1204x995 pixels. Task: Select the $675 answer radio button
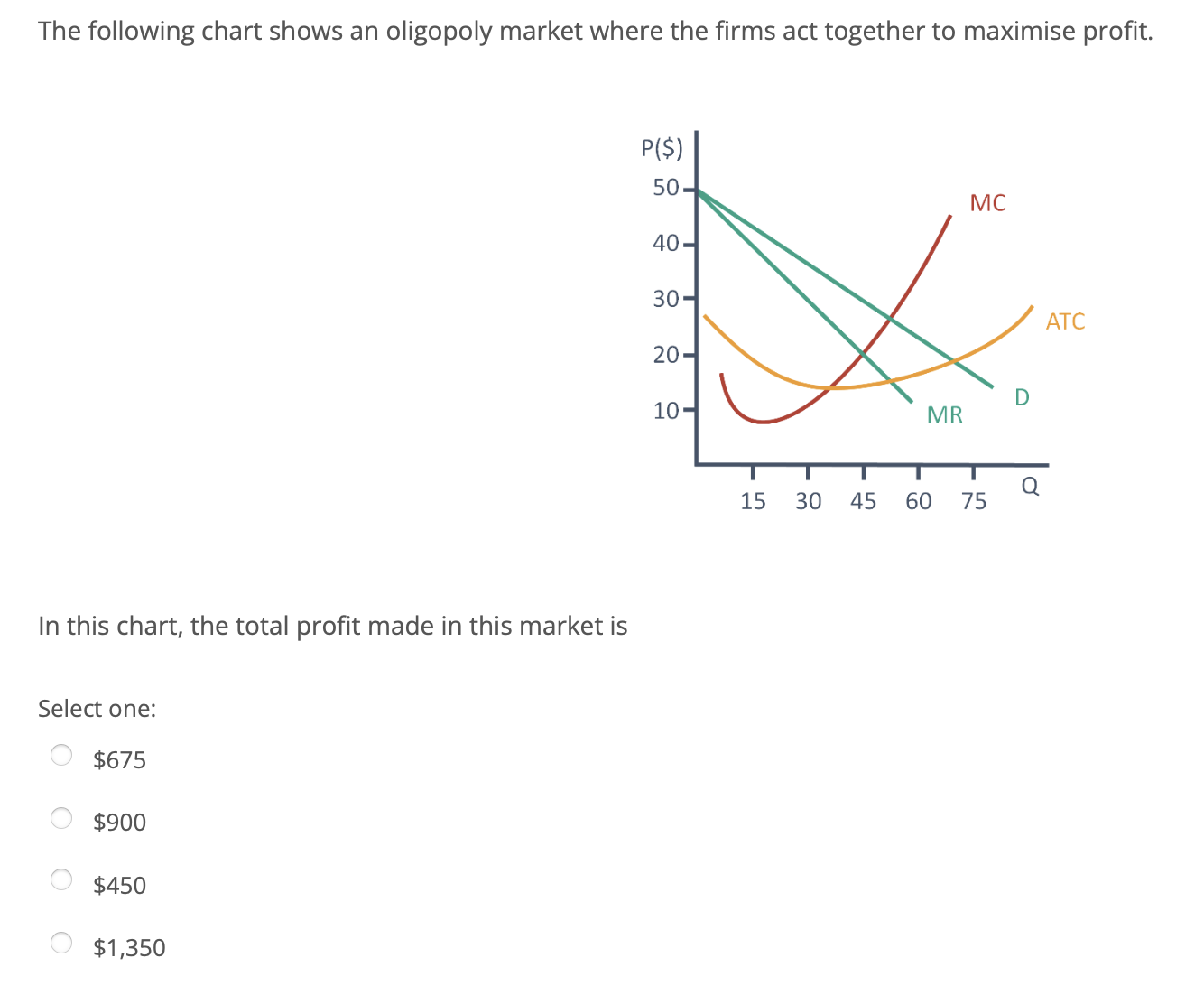point(60,755)
